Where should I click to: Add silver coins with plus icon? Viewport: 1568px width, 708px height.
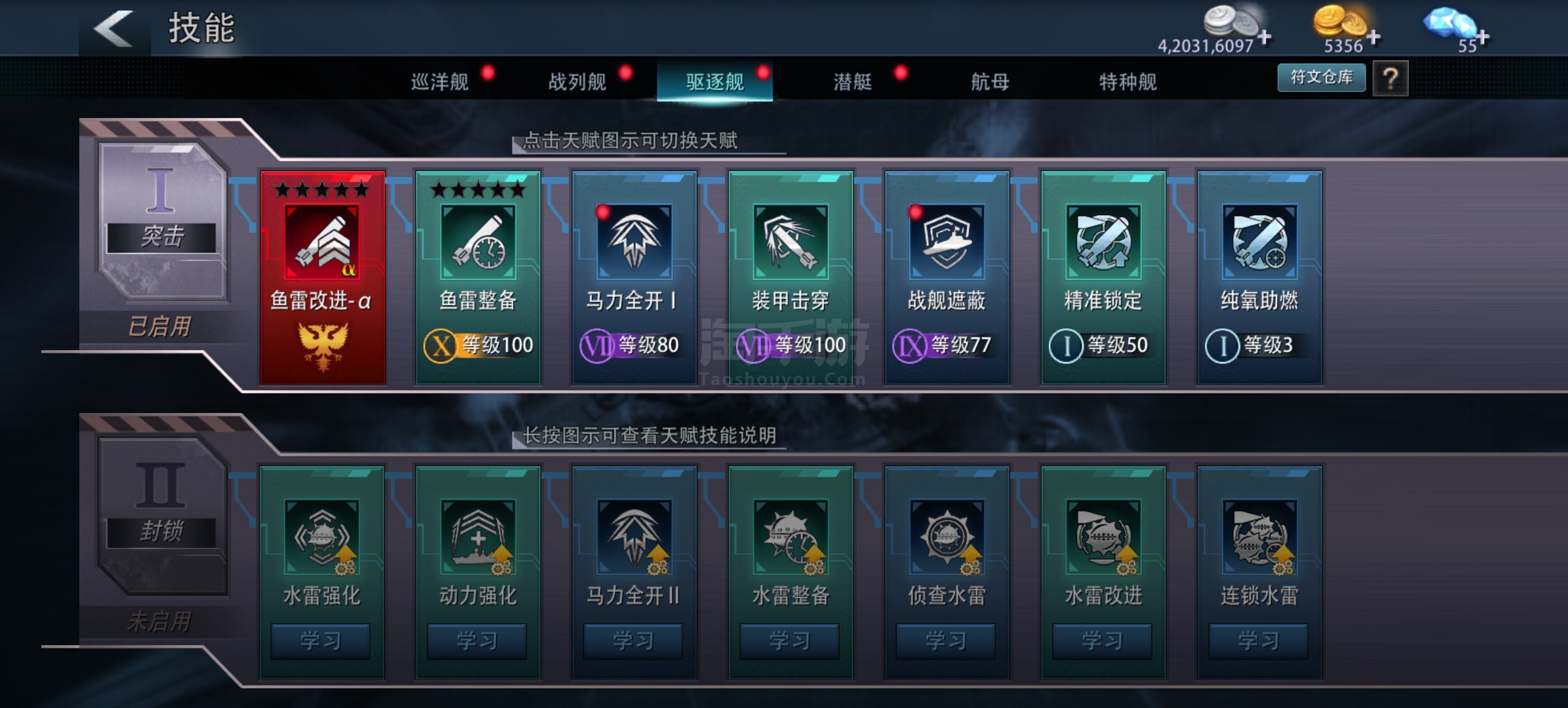point(1264,38)
